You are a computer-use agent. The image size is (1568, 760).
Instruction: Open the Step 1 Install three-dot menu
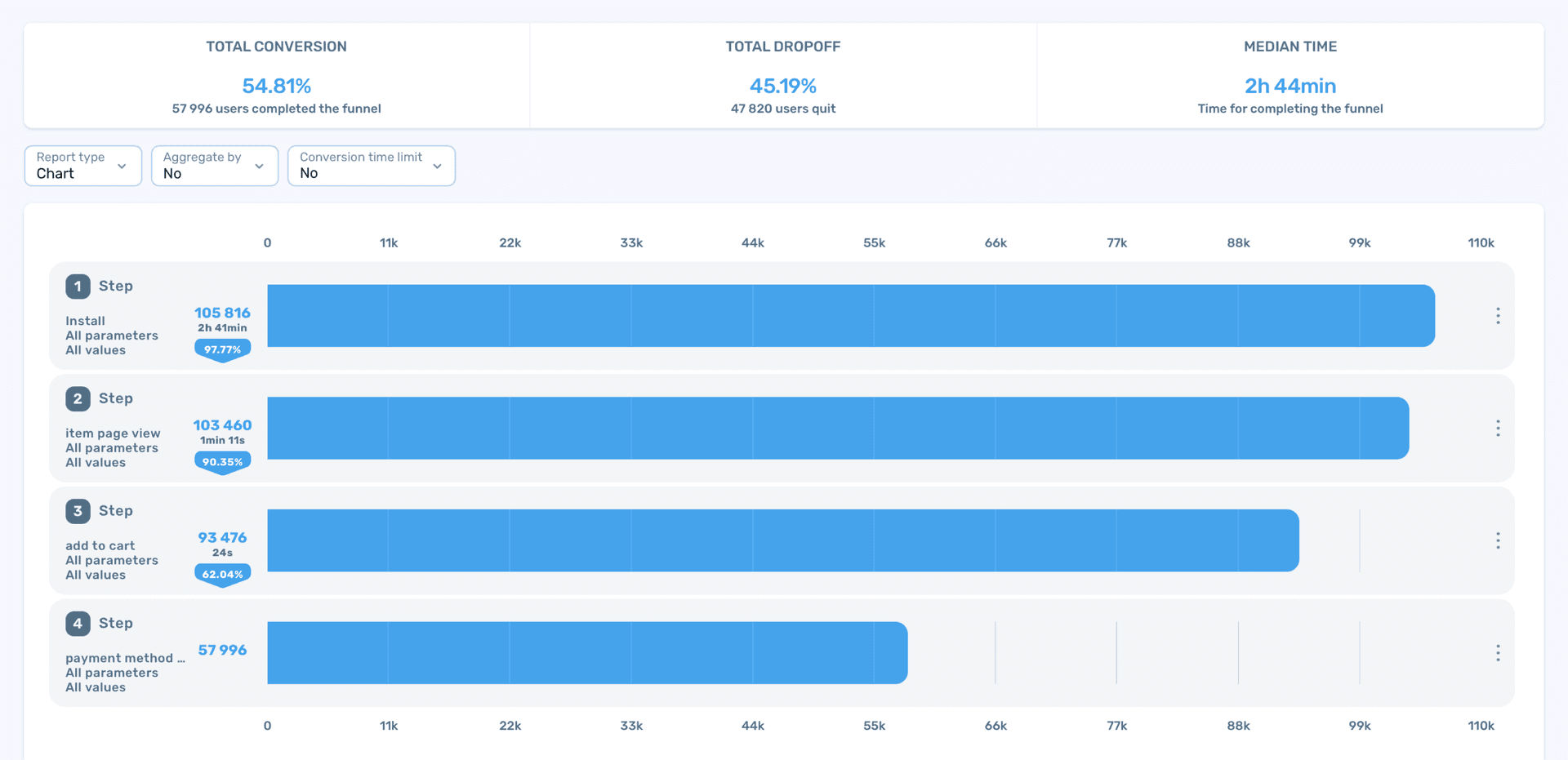pyautogui.click(x=1497, y=316)
